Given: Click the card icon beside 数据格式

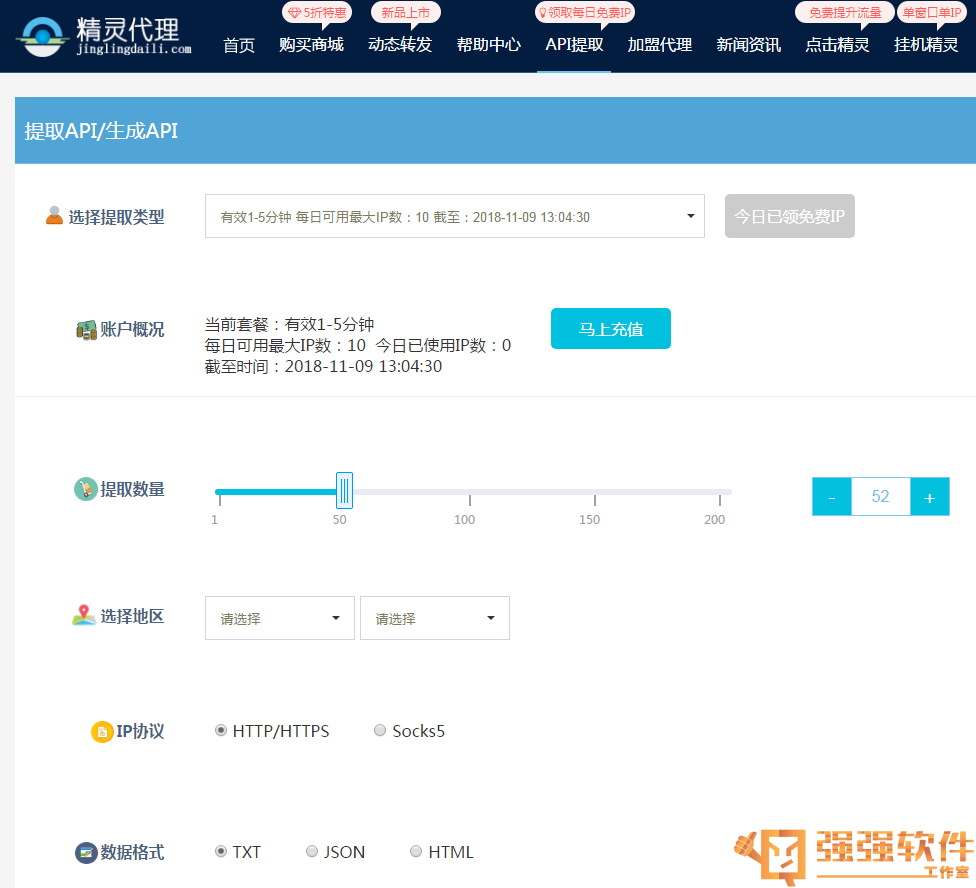Looking at the screenshot, I should click(x=87, y=853).
